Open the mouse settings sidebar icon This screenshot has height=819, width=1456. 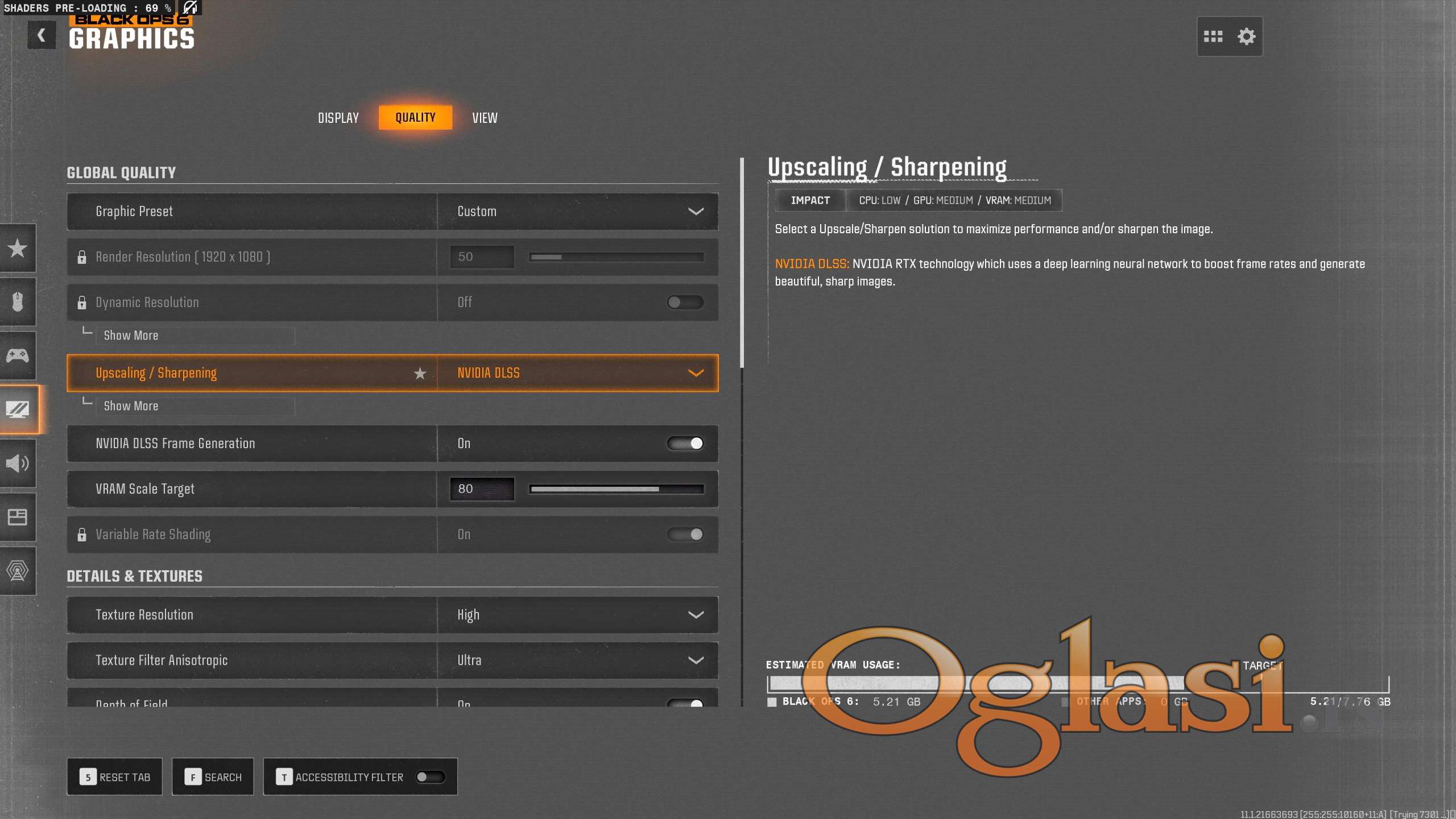pos(17,301)
